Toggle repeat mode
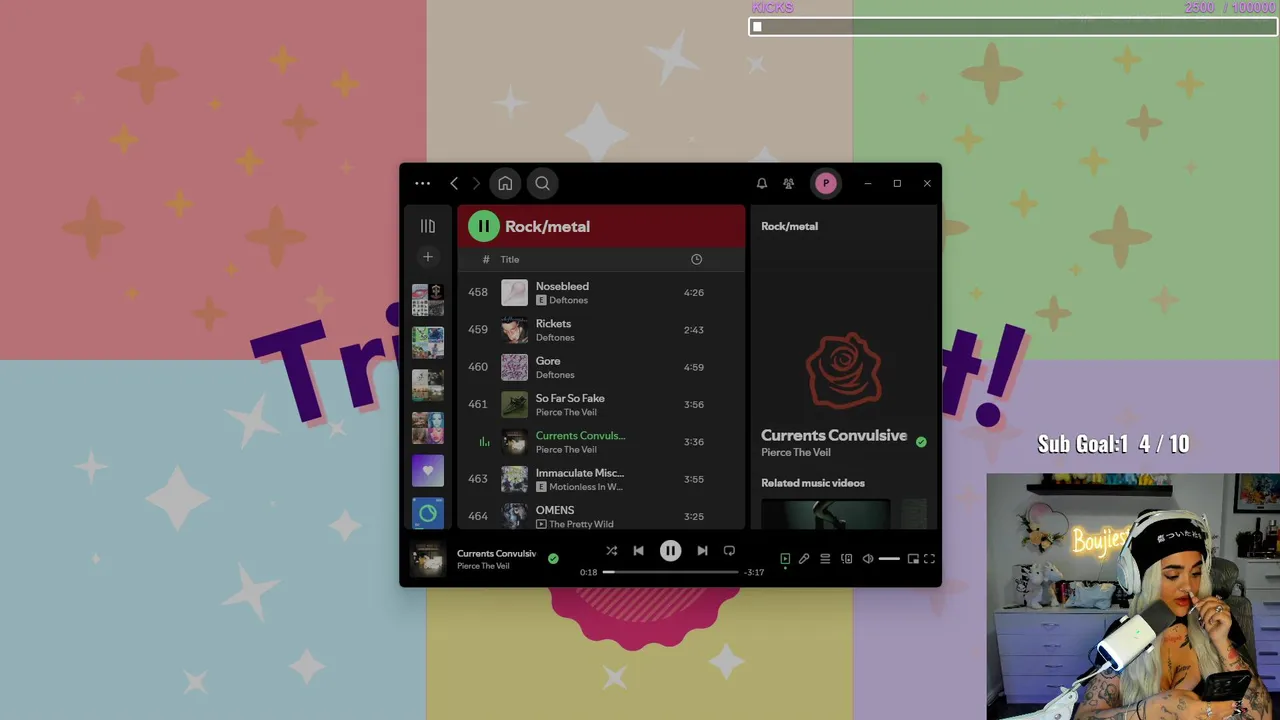The height and width of the screenshot is (720, 1280). pyautogui.click(x=729, y=551)
